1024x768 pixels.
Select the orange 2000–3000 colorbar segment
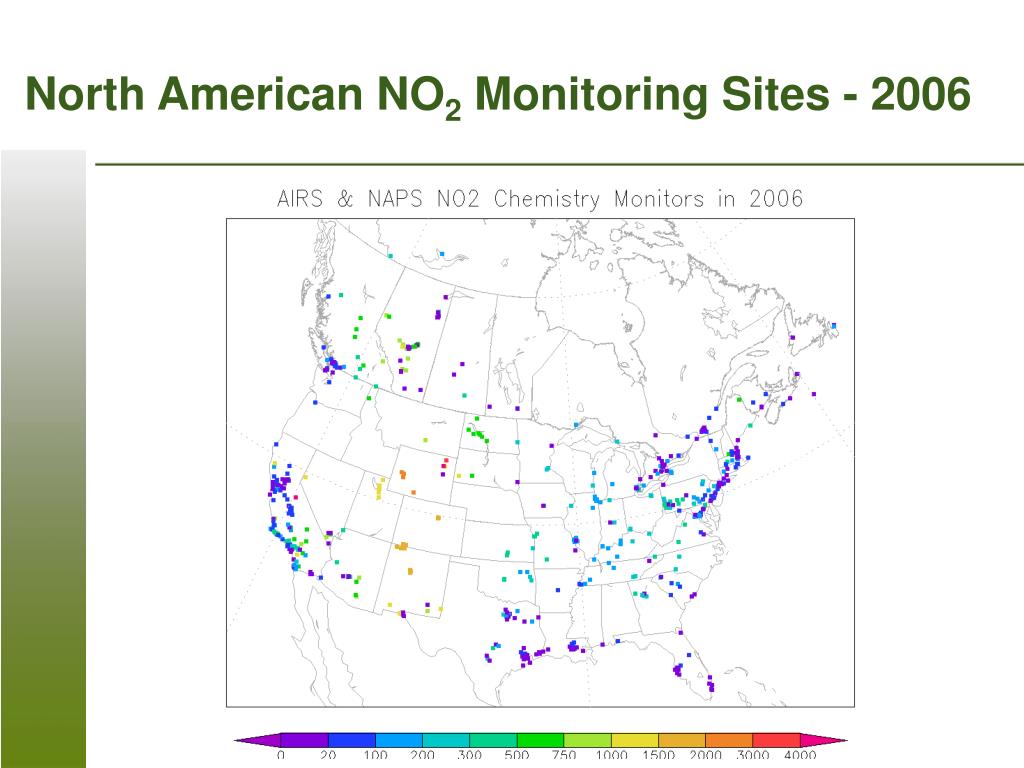(x=729, y=740)
